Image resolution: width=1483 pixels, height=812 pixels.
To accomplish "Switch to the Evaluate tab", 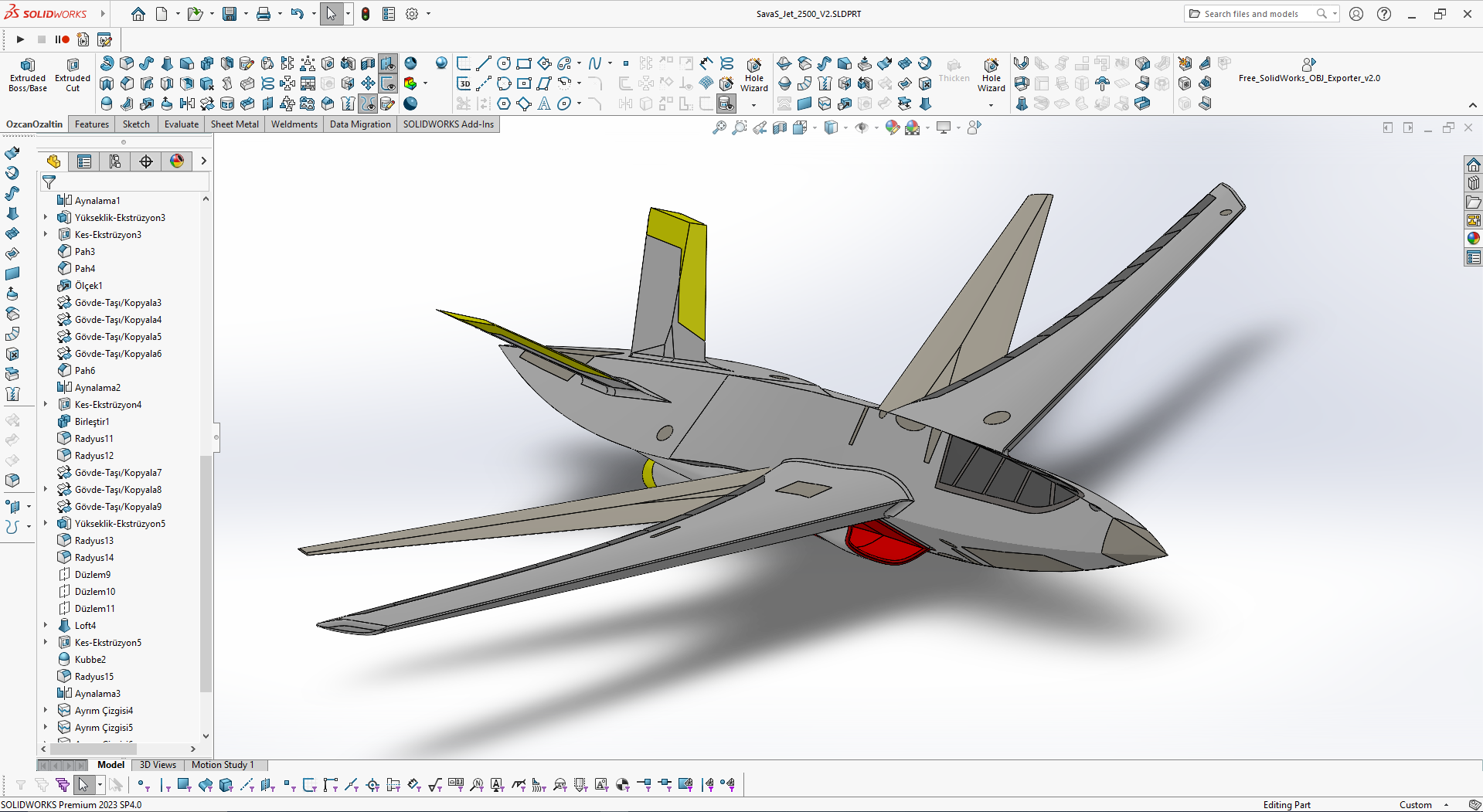I will point(182,124).
